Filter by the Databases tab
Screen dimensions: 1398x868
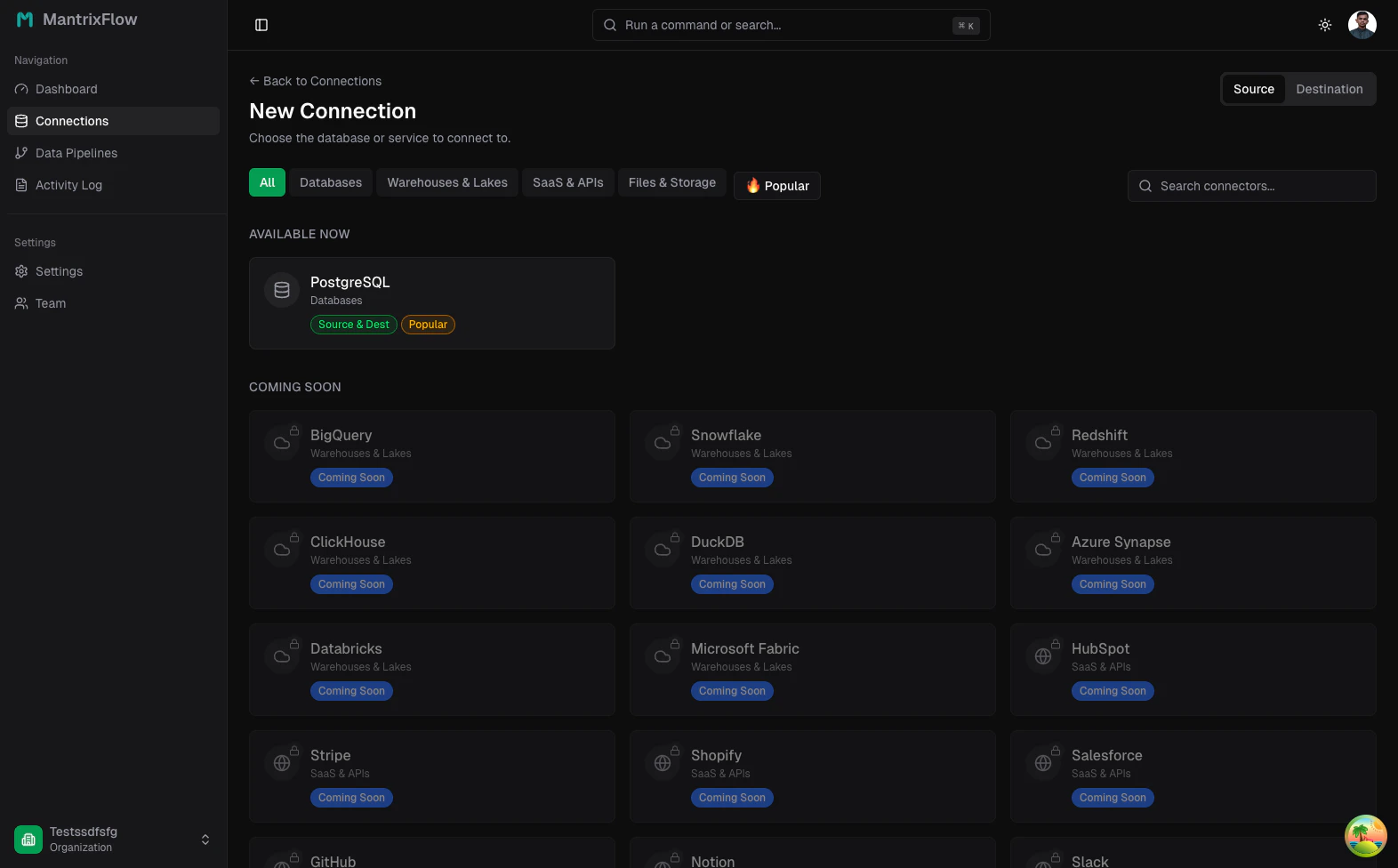tap(331, 182)
